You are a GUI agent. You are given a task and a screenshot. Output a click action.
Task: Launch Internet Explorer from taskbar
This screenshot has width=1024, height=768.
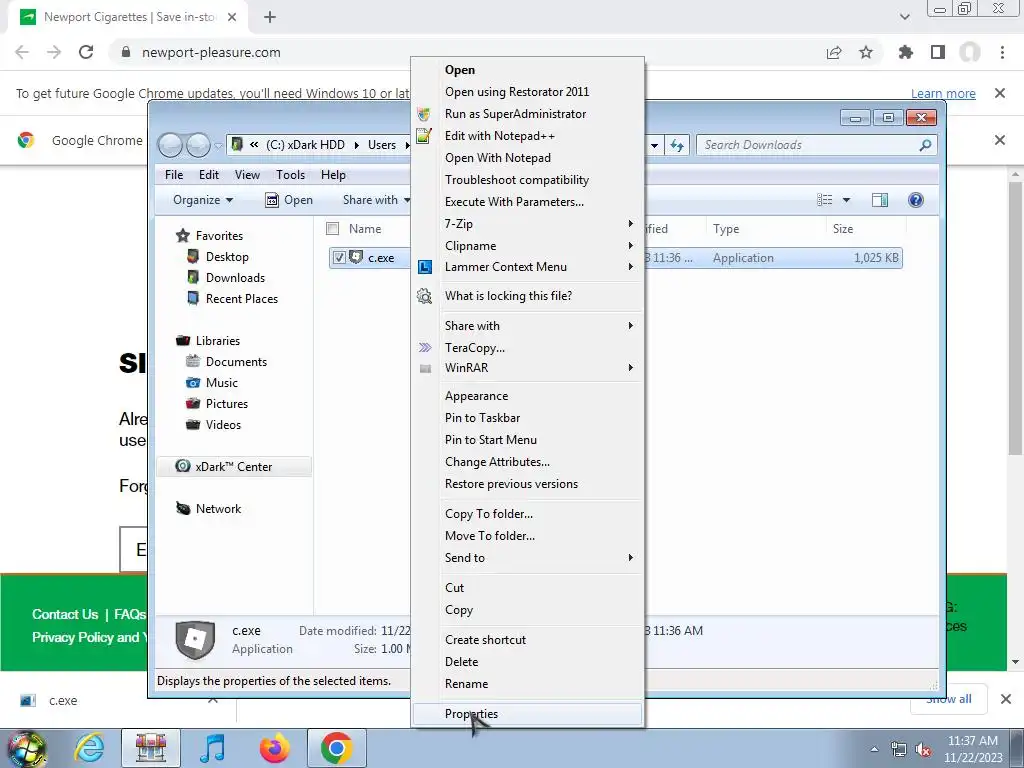pyautogui.click(x=89, y=748)
